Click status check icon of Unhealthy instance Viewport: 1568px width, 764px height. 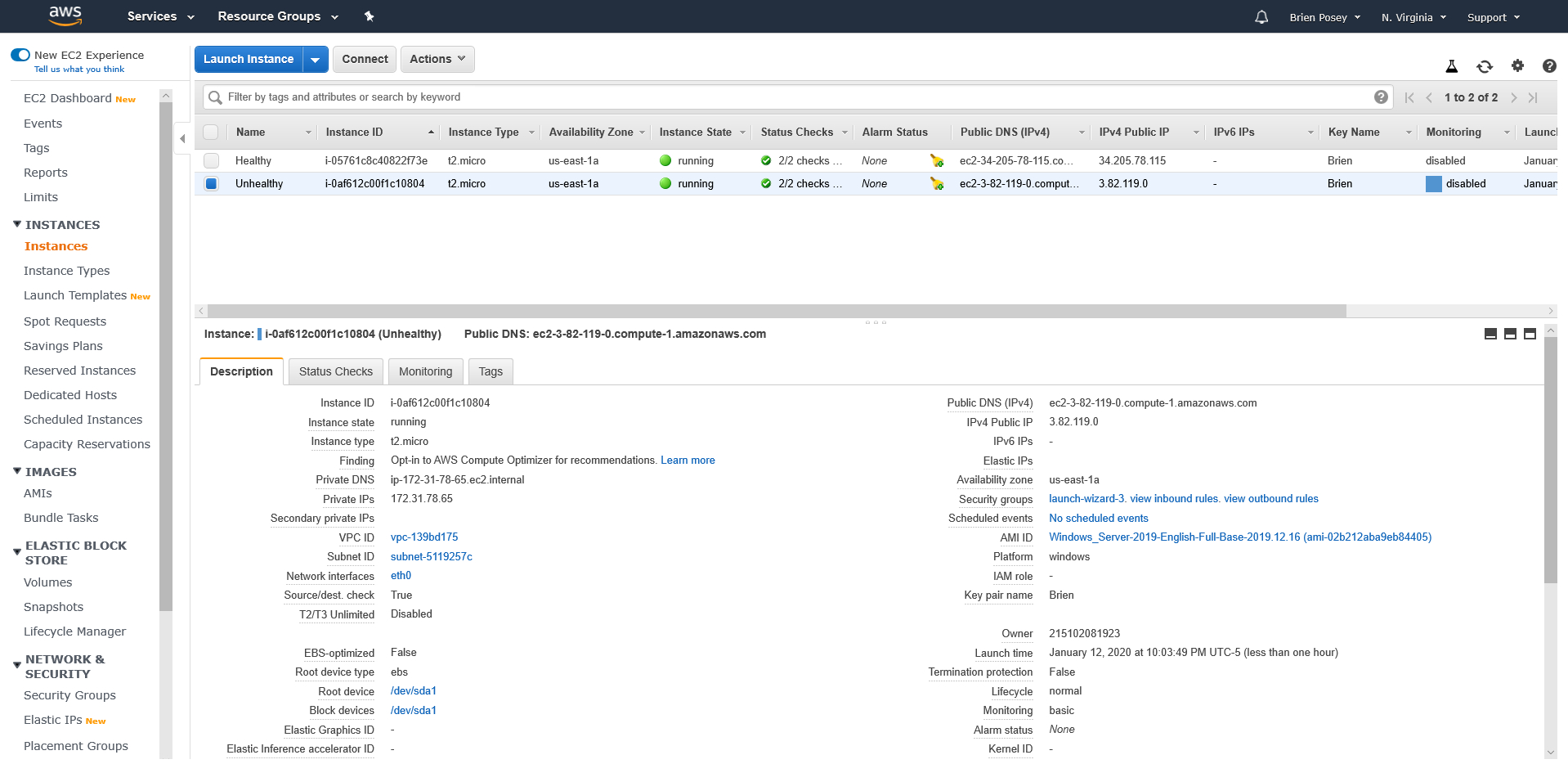(x=766, y=184)
